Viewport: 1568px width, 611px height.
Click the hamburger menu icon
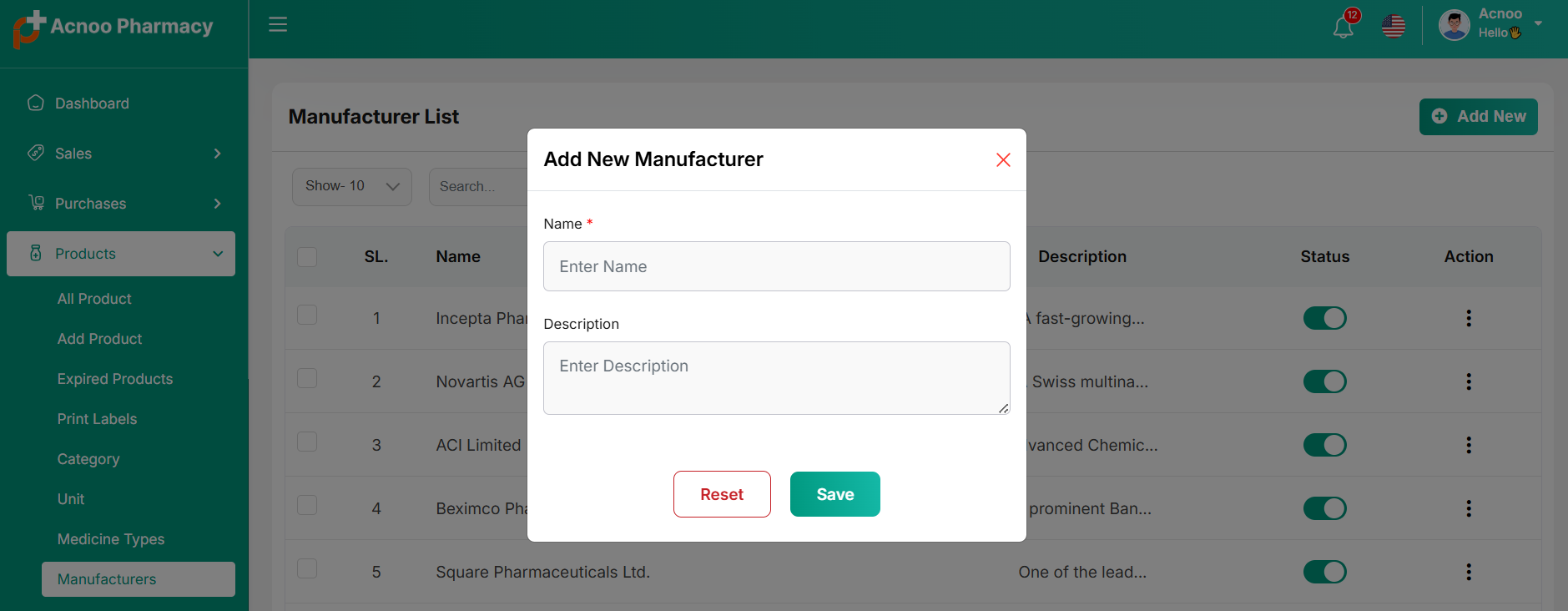(278, 25)
